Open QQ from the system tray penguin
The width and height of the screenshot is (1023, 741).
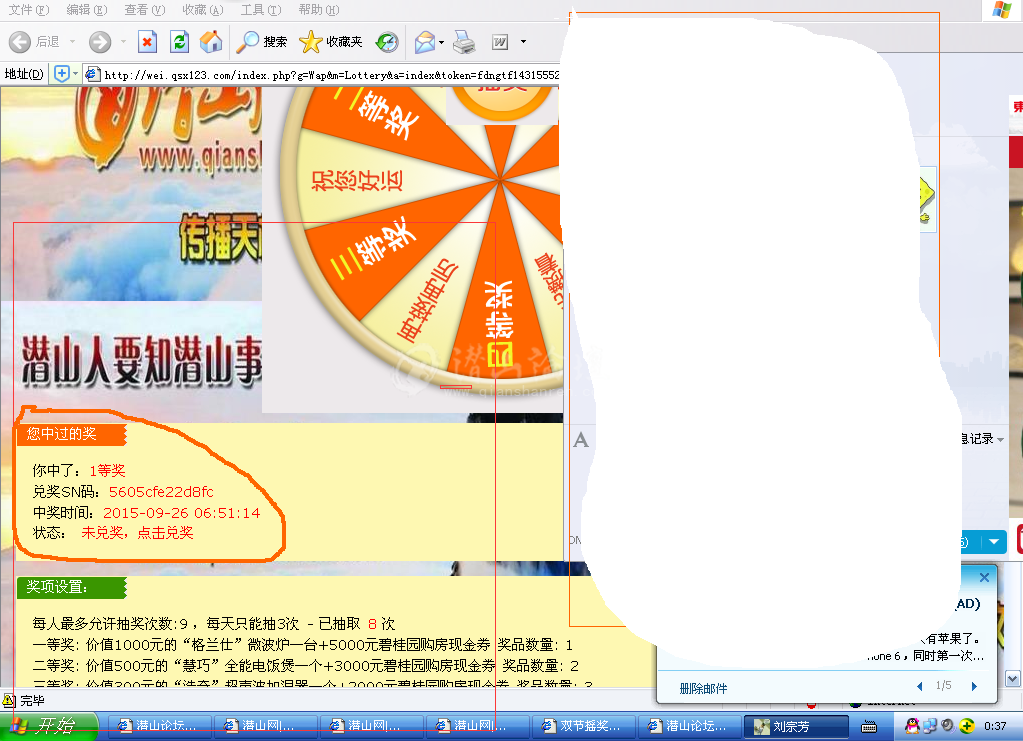(912, 726)
